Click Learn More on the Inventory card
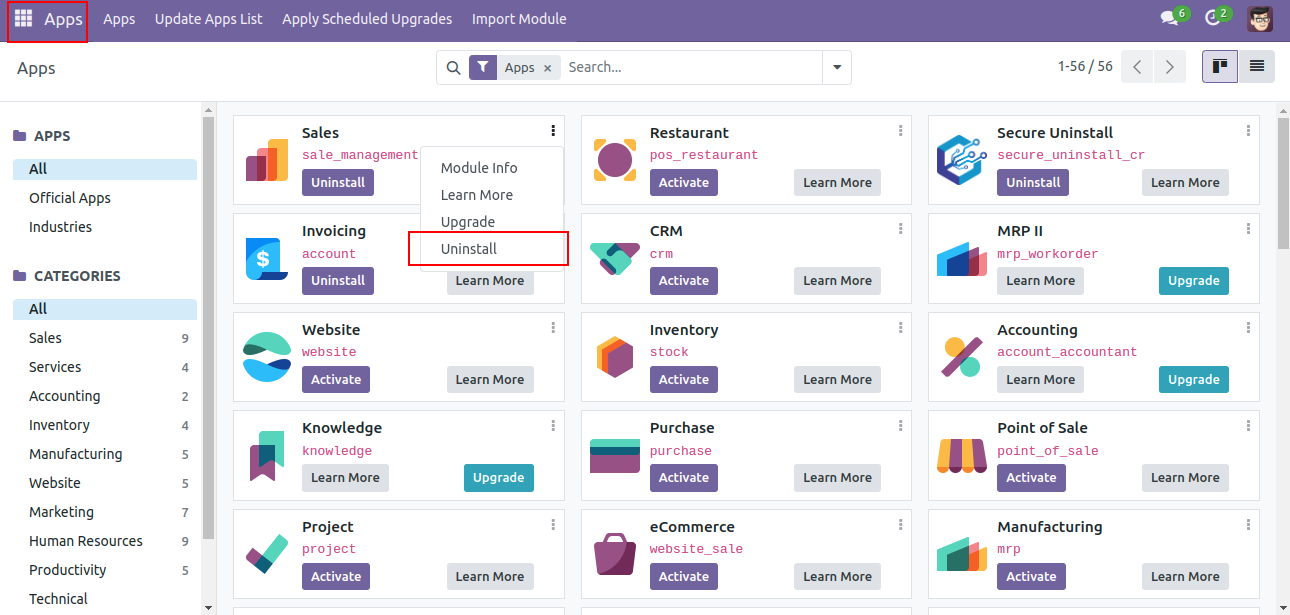This screenshot has width=1290, height=615. (x=838, y=380)
